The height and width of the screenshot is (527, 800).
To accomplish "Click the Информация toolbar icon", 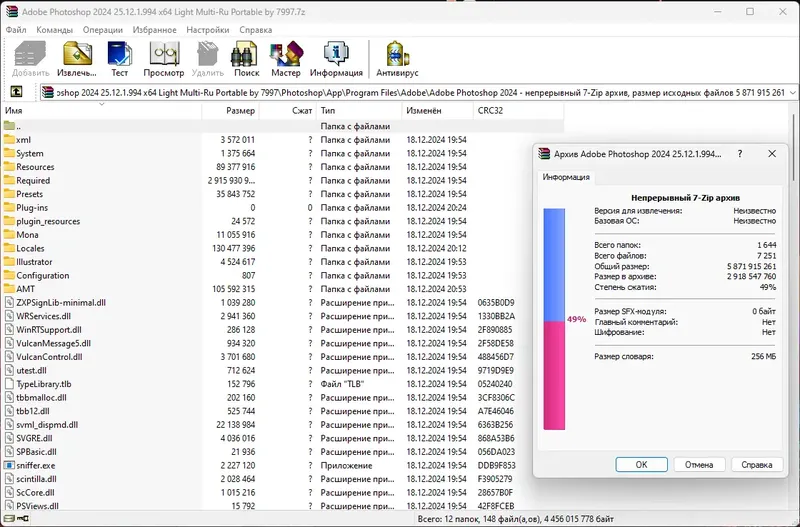I will point(336,54).
